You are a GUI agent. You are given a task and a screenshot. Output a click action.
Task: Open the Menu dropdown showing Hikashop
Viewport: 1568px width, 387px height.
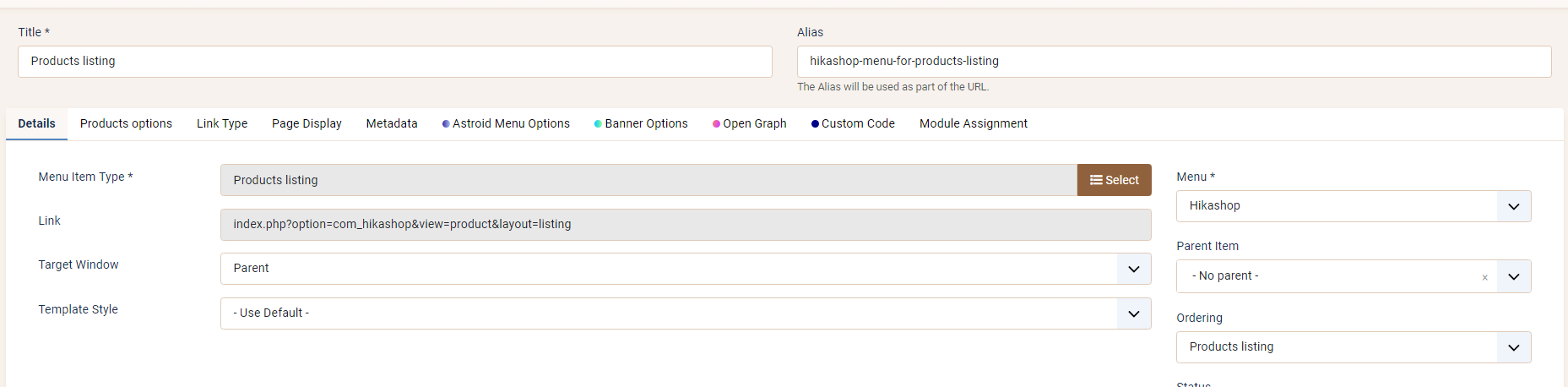pyautogui.click(x=1353, y=206)
